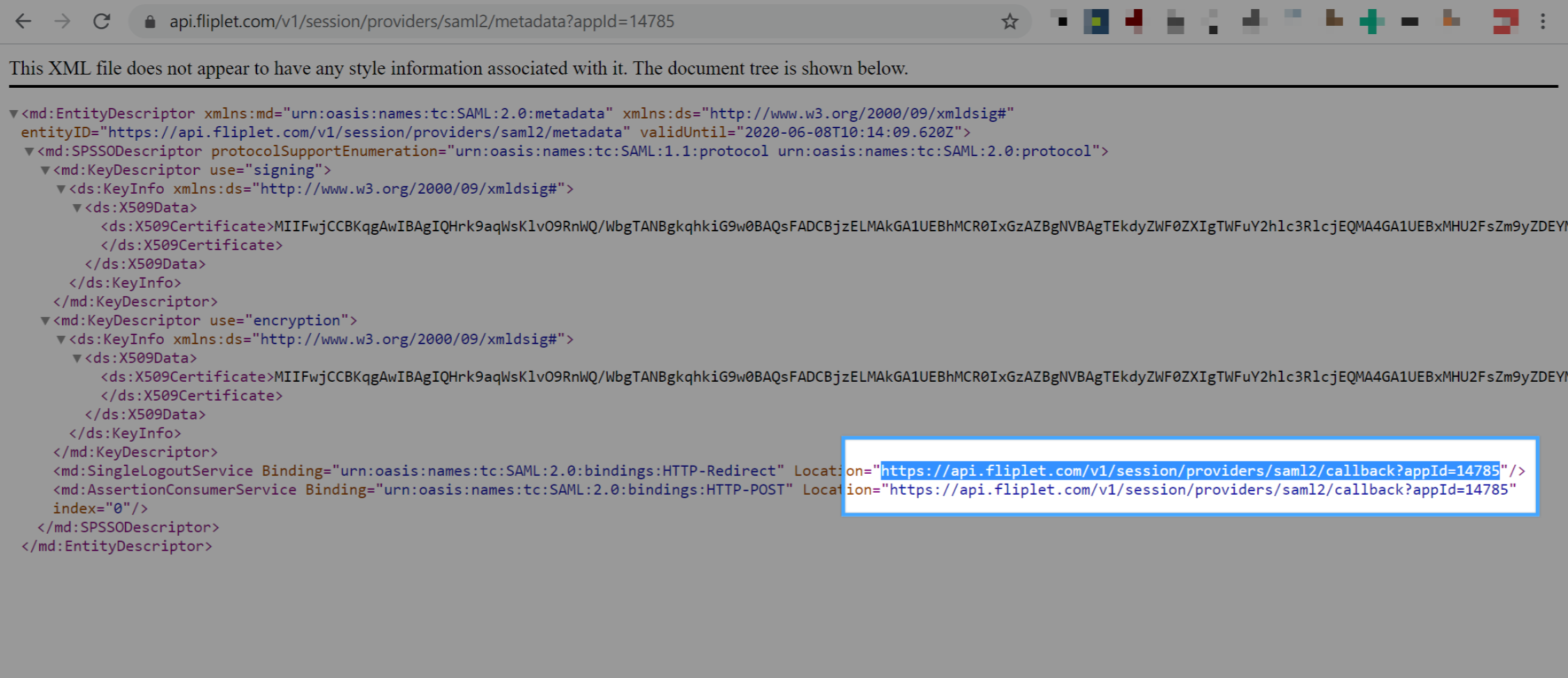Screen dimensions: 1568x678
Task: Click the address bar URL text
Action: coord(422,22)
